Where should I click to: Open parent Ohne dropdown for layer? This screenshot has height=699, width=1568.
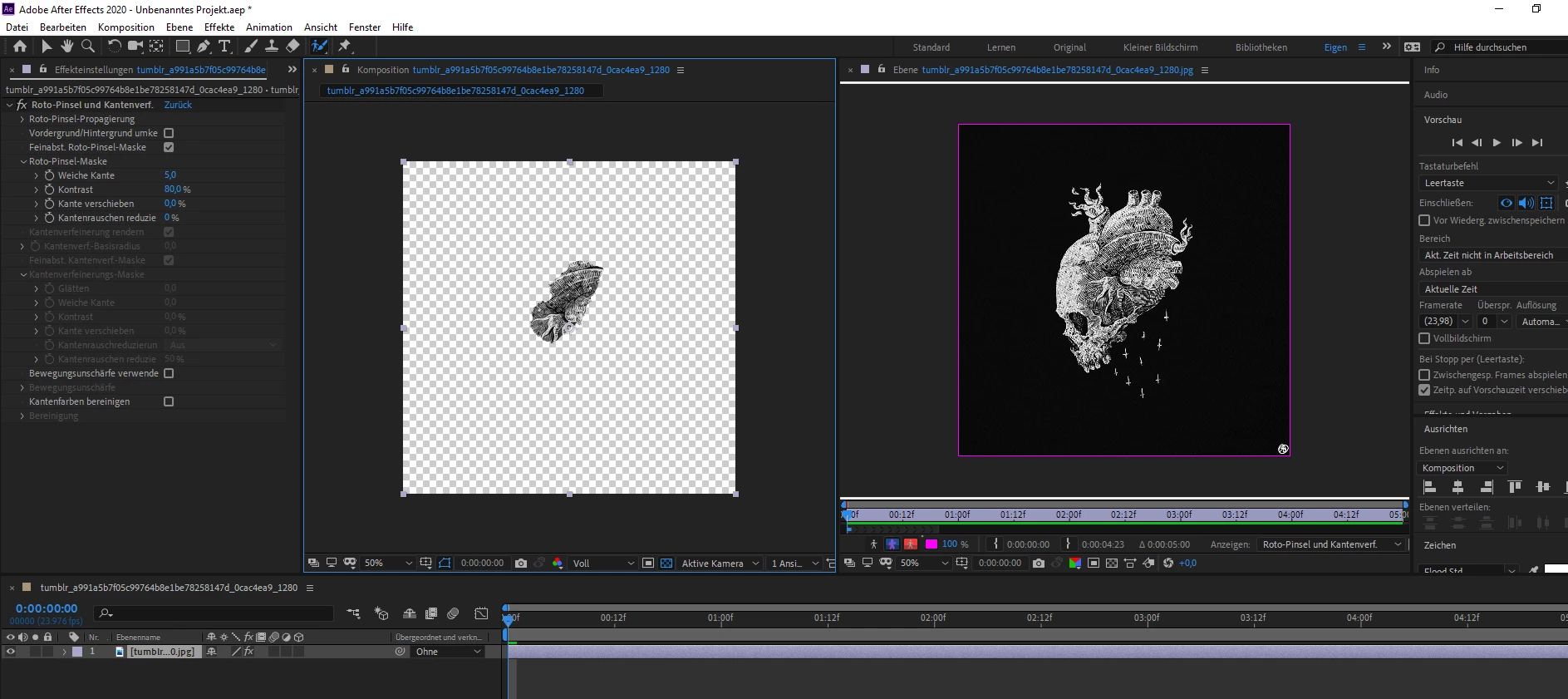click(x=448, y=652)
